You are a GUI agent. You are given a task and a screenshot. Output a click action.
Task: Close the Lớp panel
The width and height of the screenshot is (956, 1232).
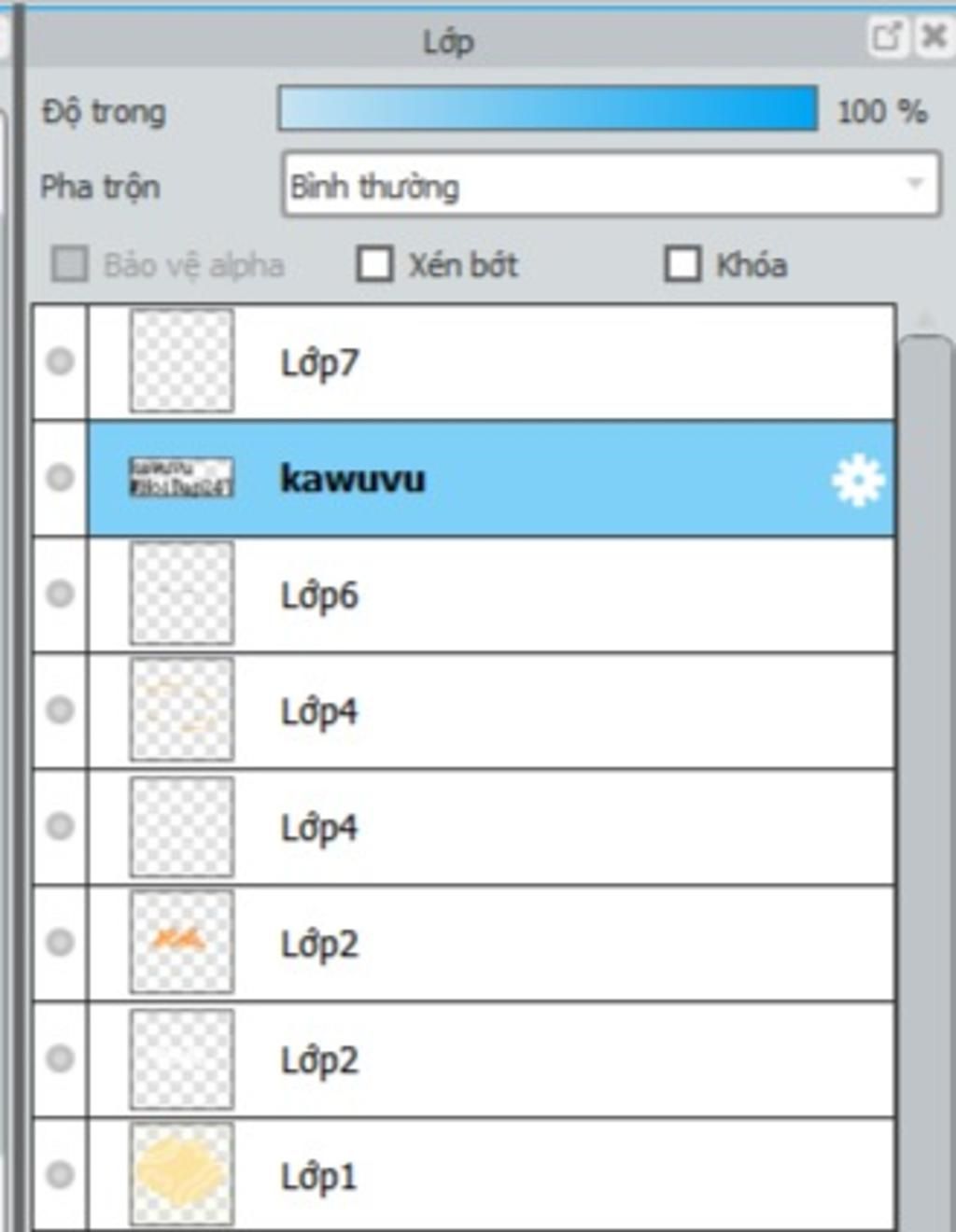(933, 37)
